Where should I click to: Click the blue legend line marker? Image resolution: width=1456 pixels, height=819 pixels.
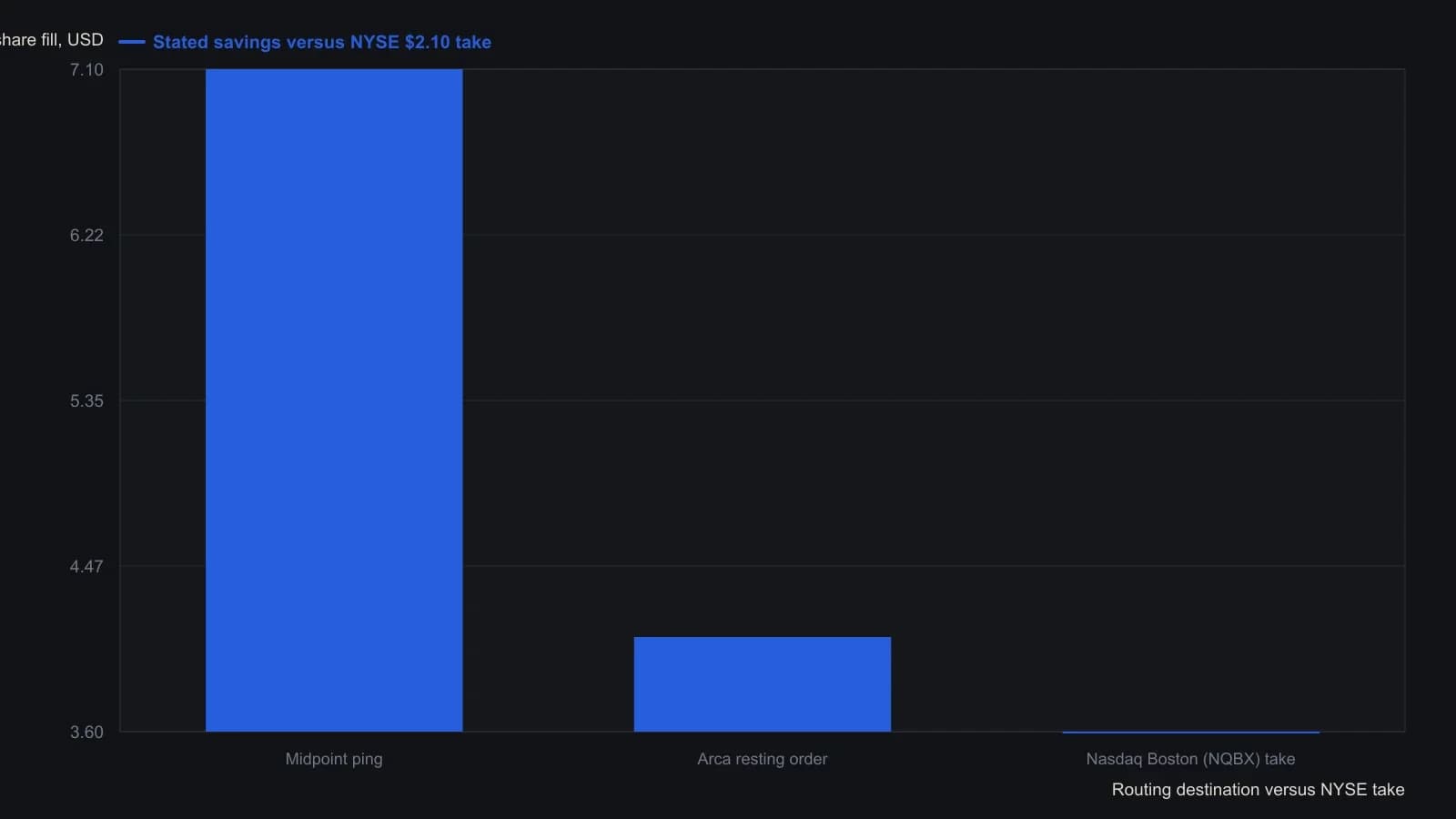click(132, 42)
